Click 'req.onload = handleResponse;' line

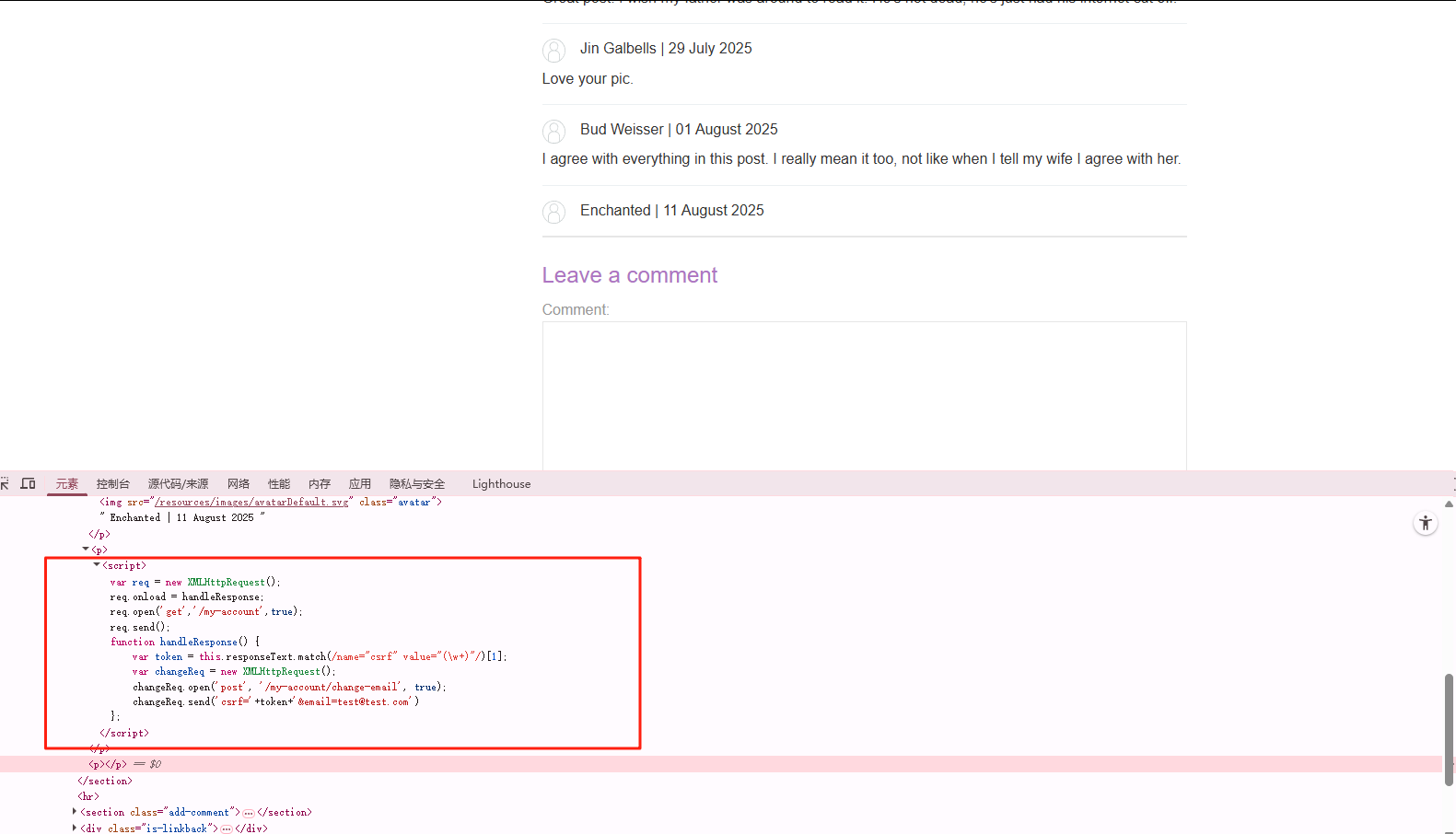point(187,597)
